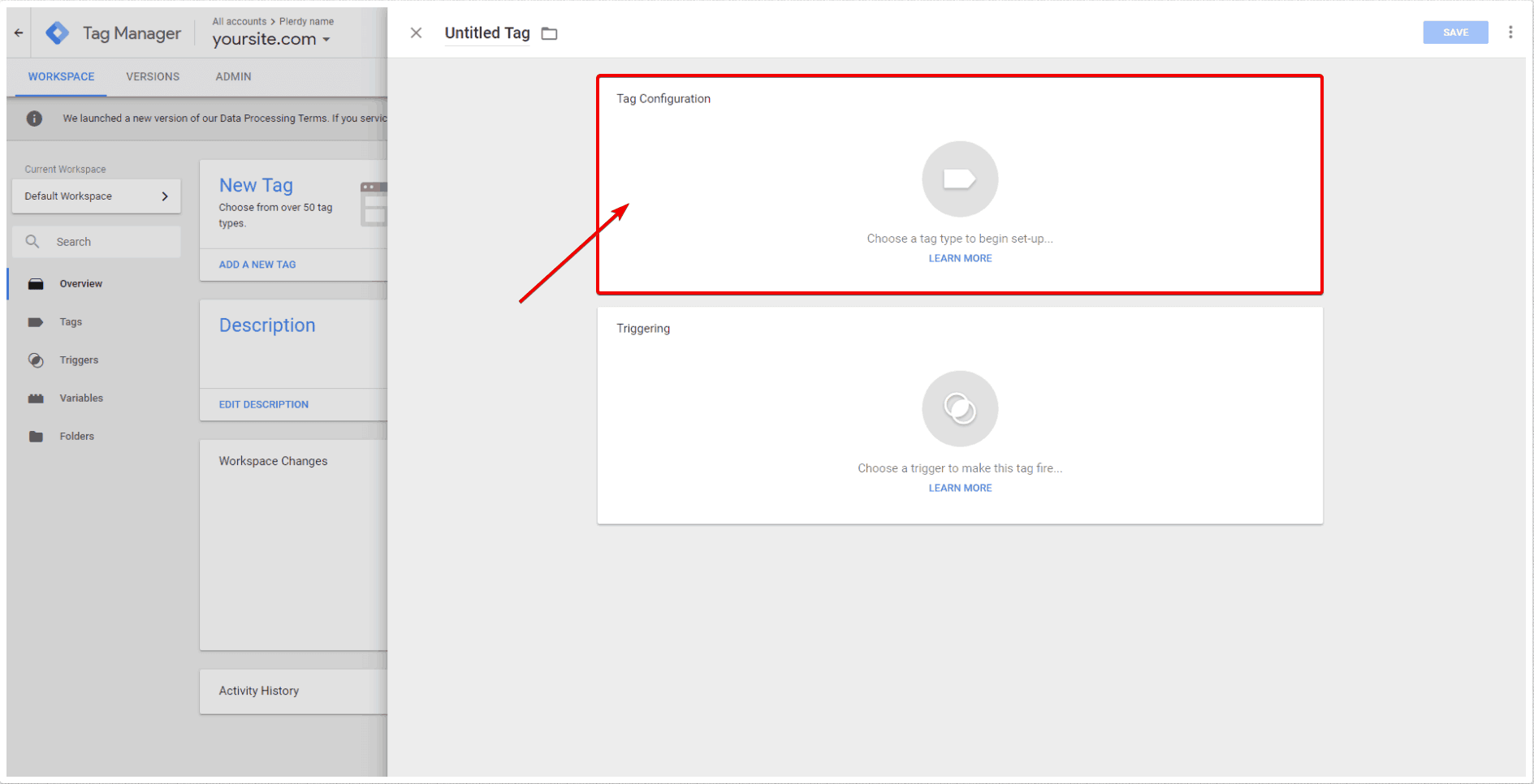The image size is (1534, 784).
Task: Click the Search field in the sidebar
Action: pos(97,242)
